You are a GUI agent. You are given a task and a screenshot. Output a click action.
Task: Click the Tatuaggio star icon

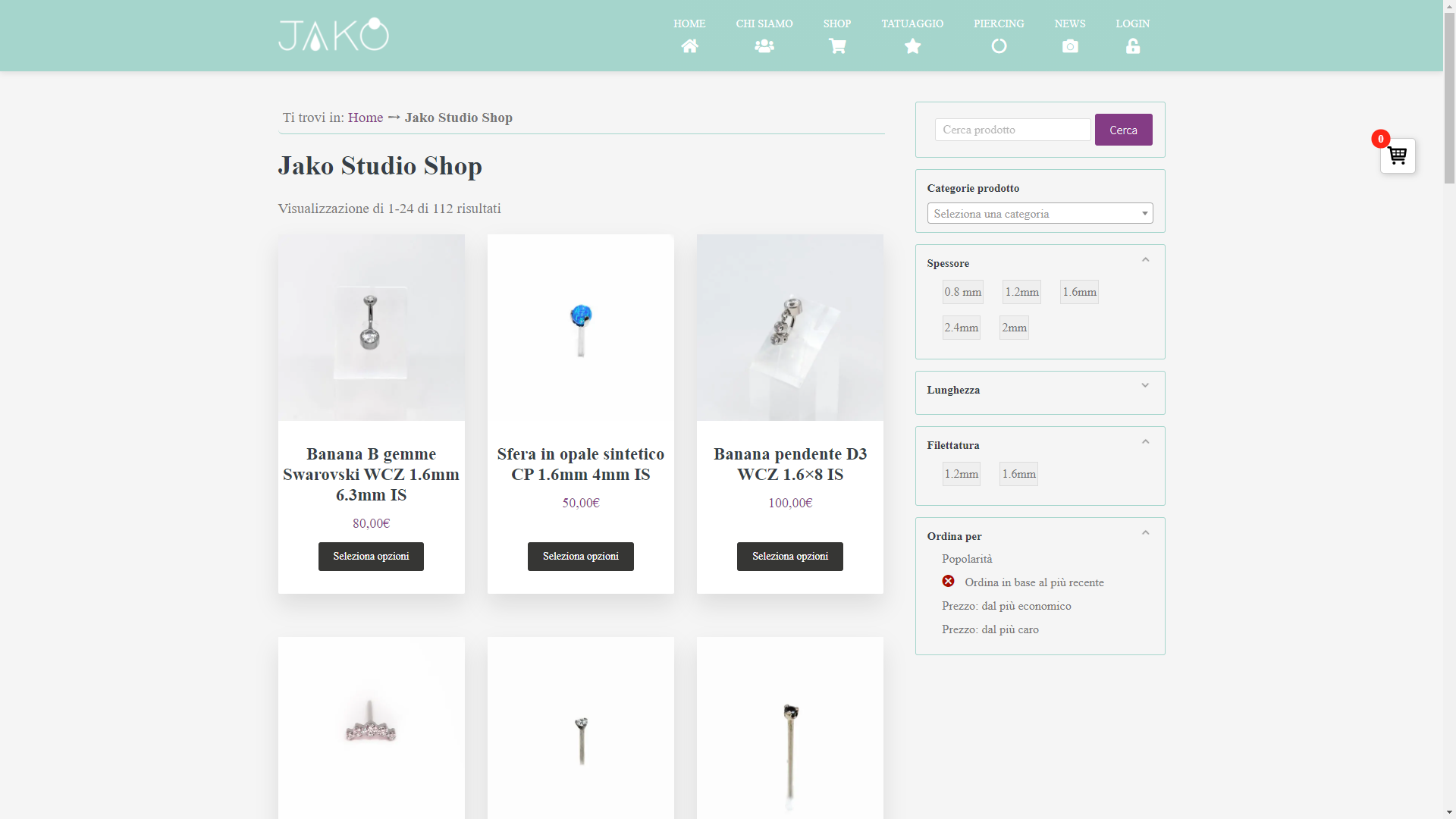pyautogui.click(x=912, y=46)
